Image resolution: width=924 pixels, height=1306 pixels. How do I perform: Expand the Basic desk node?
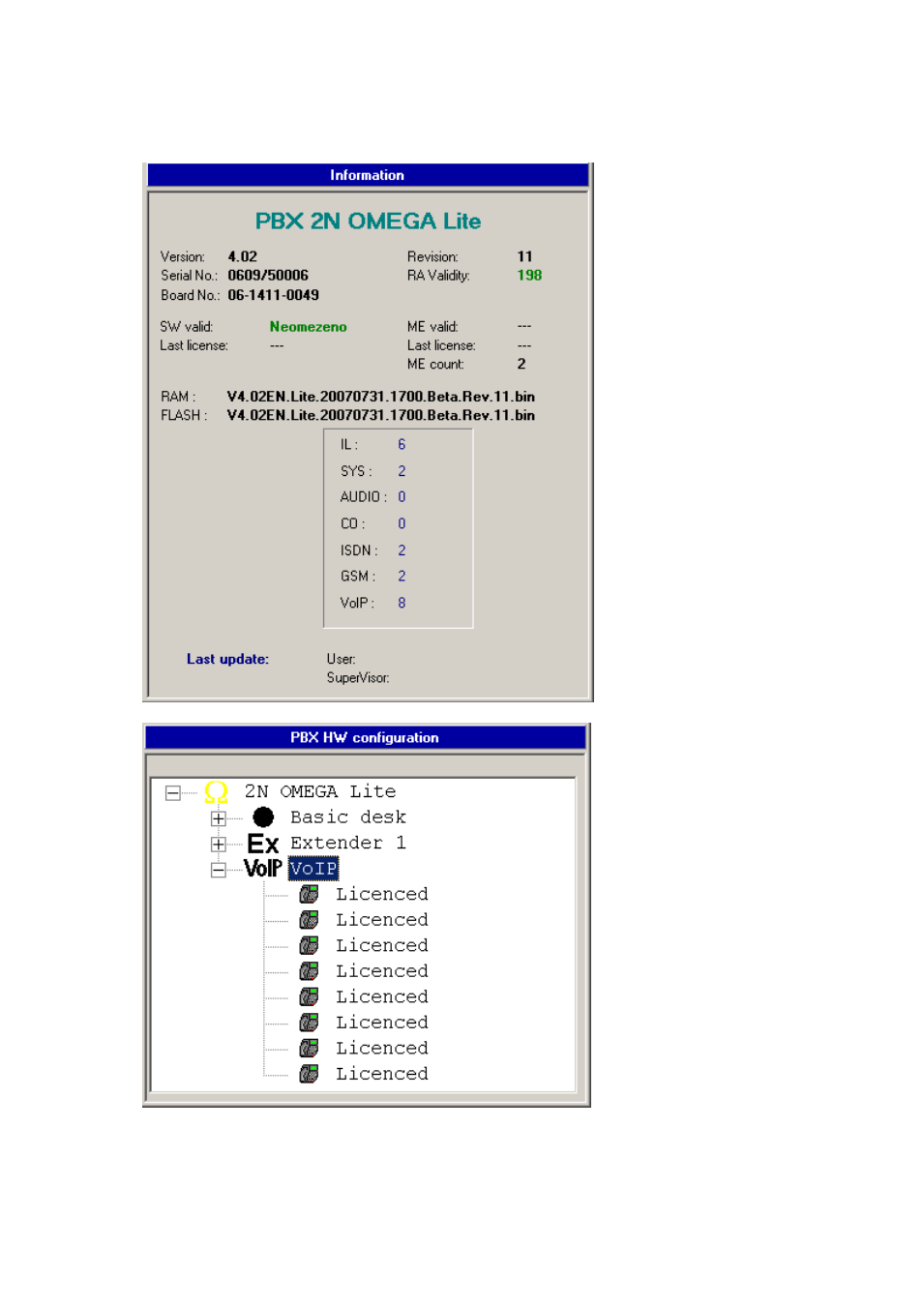[x=219, y=818]
